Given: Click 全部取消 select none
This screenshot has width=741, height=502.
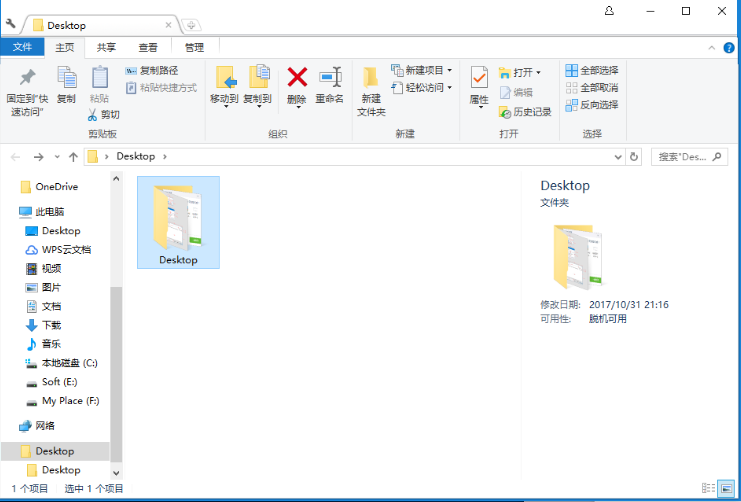Looking at the screenshot, I should 592,87.
